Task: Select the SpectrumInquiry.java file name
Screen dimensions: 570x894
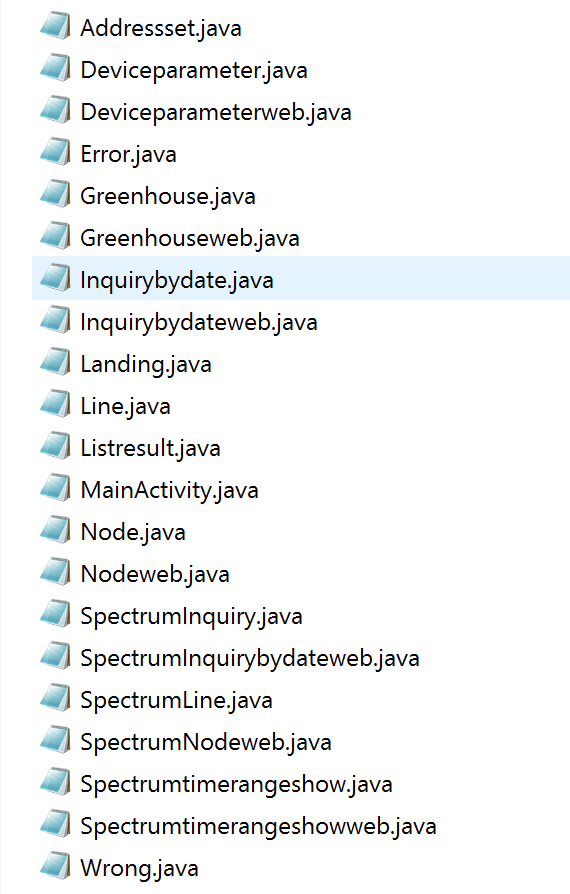Action: pos(191,616)
